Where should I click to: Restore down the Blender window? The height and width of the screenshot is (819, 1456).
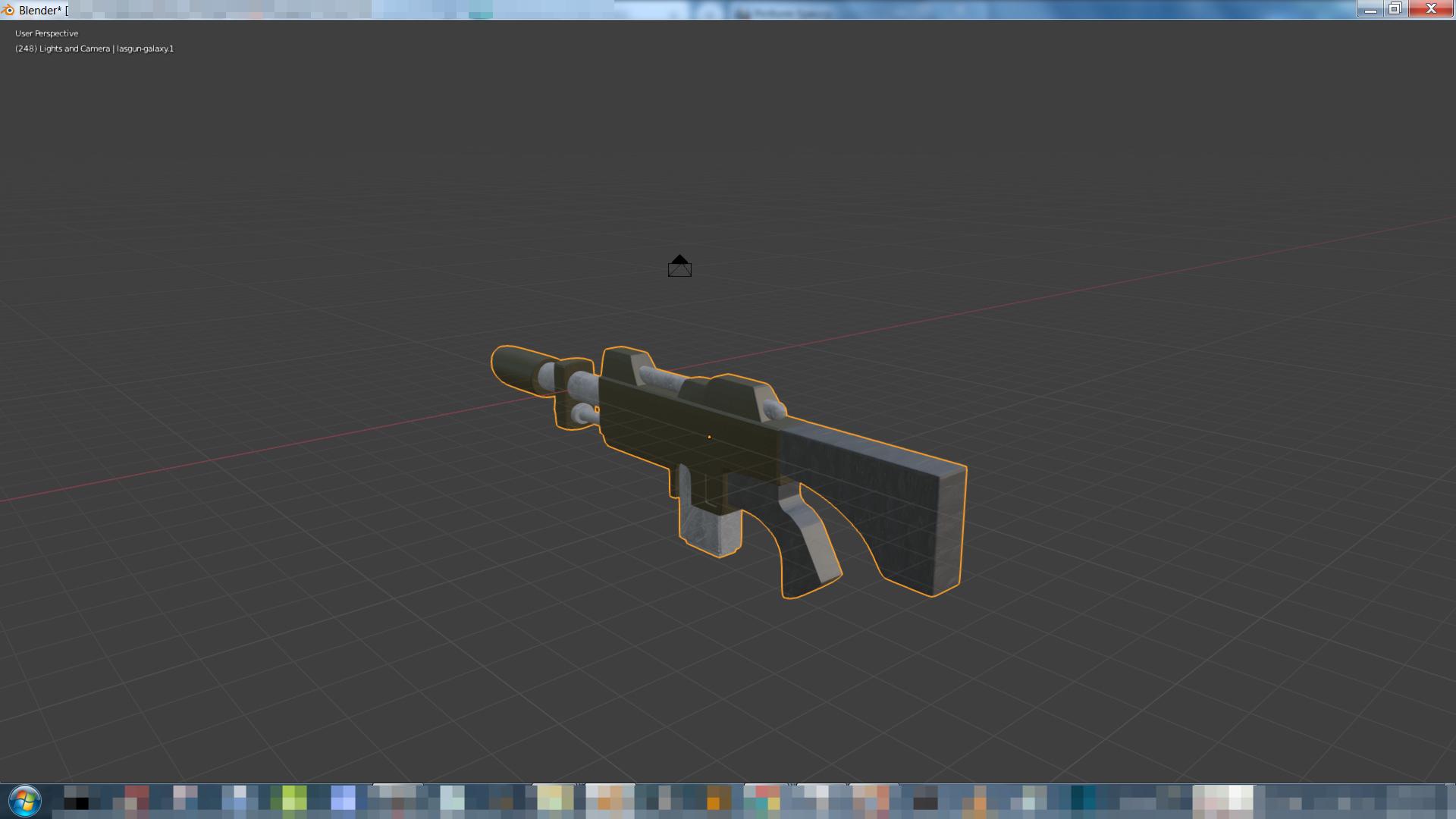(x=1395, y=9)
